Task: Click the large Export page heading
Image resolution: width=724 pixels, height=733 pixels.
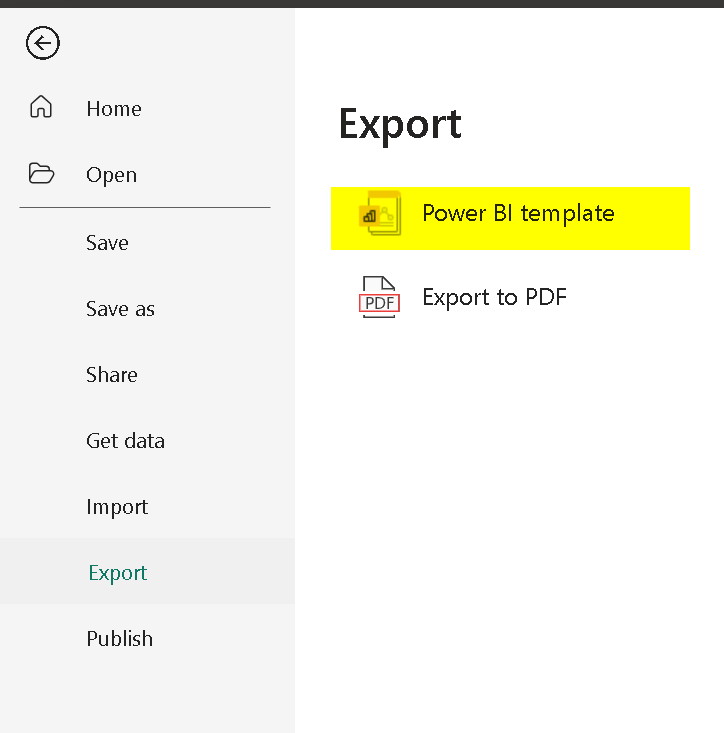Action: coord(400,124)
